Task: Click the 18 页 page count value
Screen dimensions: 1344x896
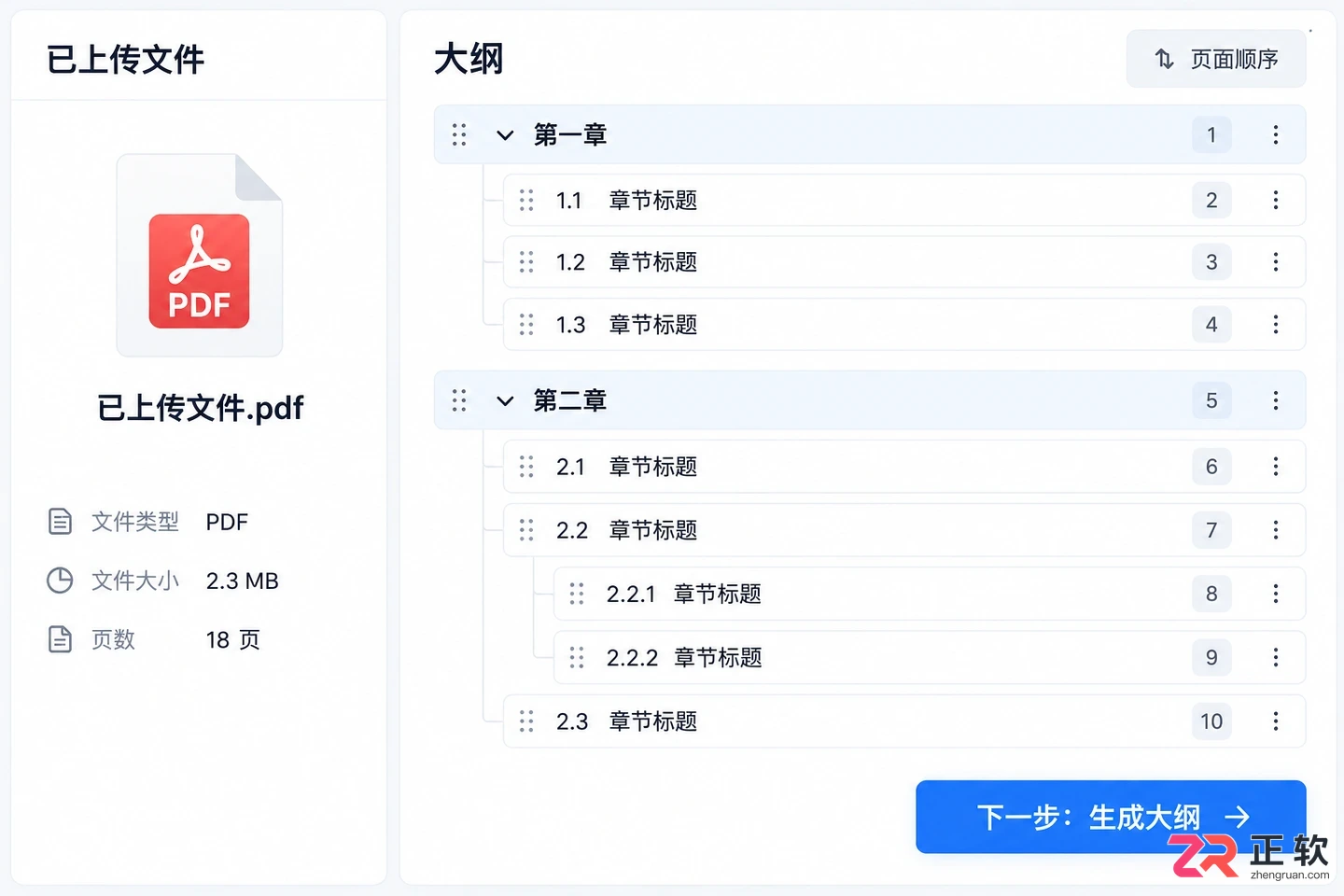Action: [x=233, y=639]
